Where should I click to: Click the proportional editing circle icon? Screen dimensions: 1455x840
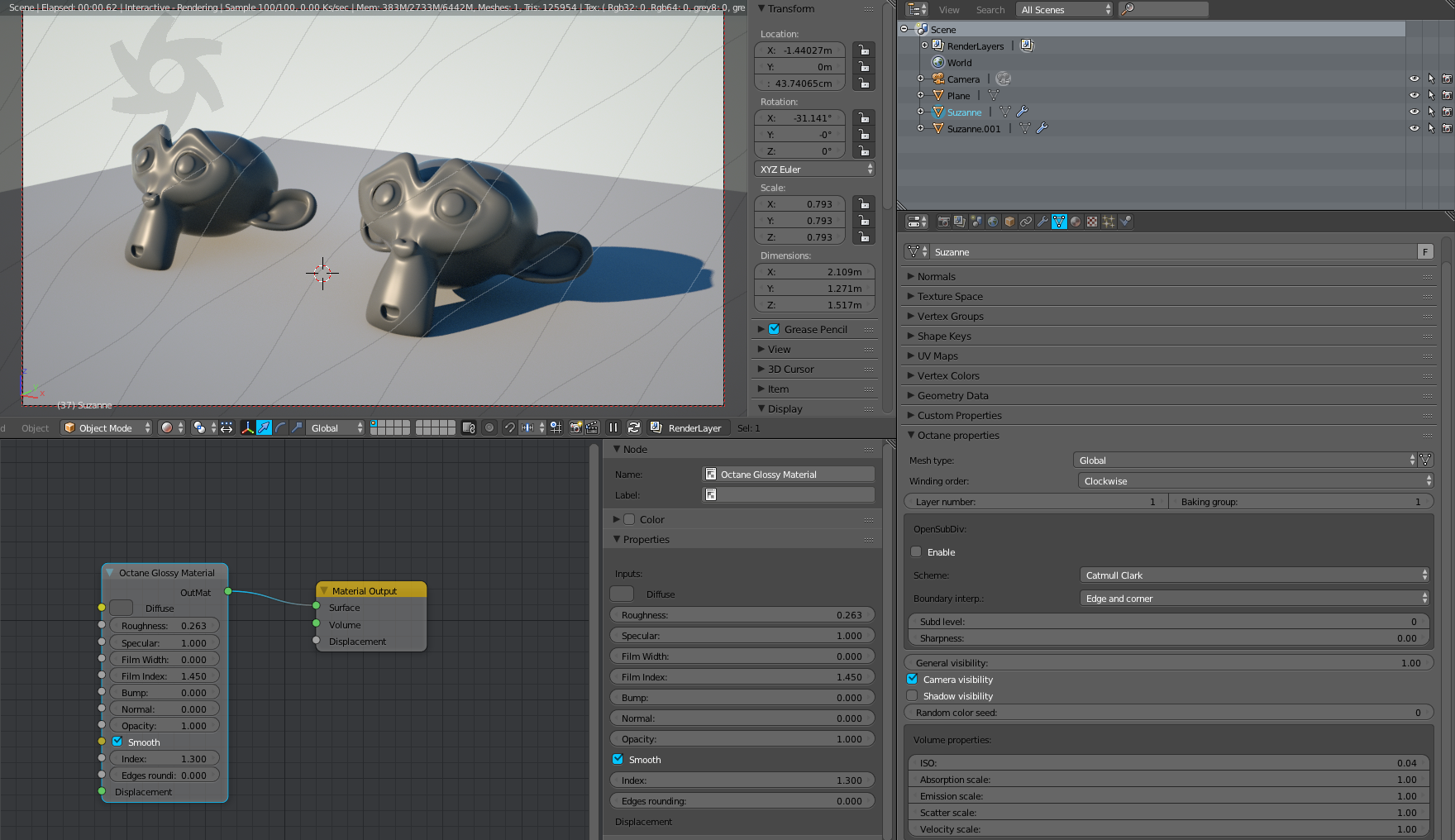pyautogui.click(x=489, y=427)
